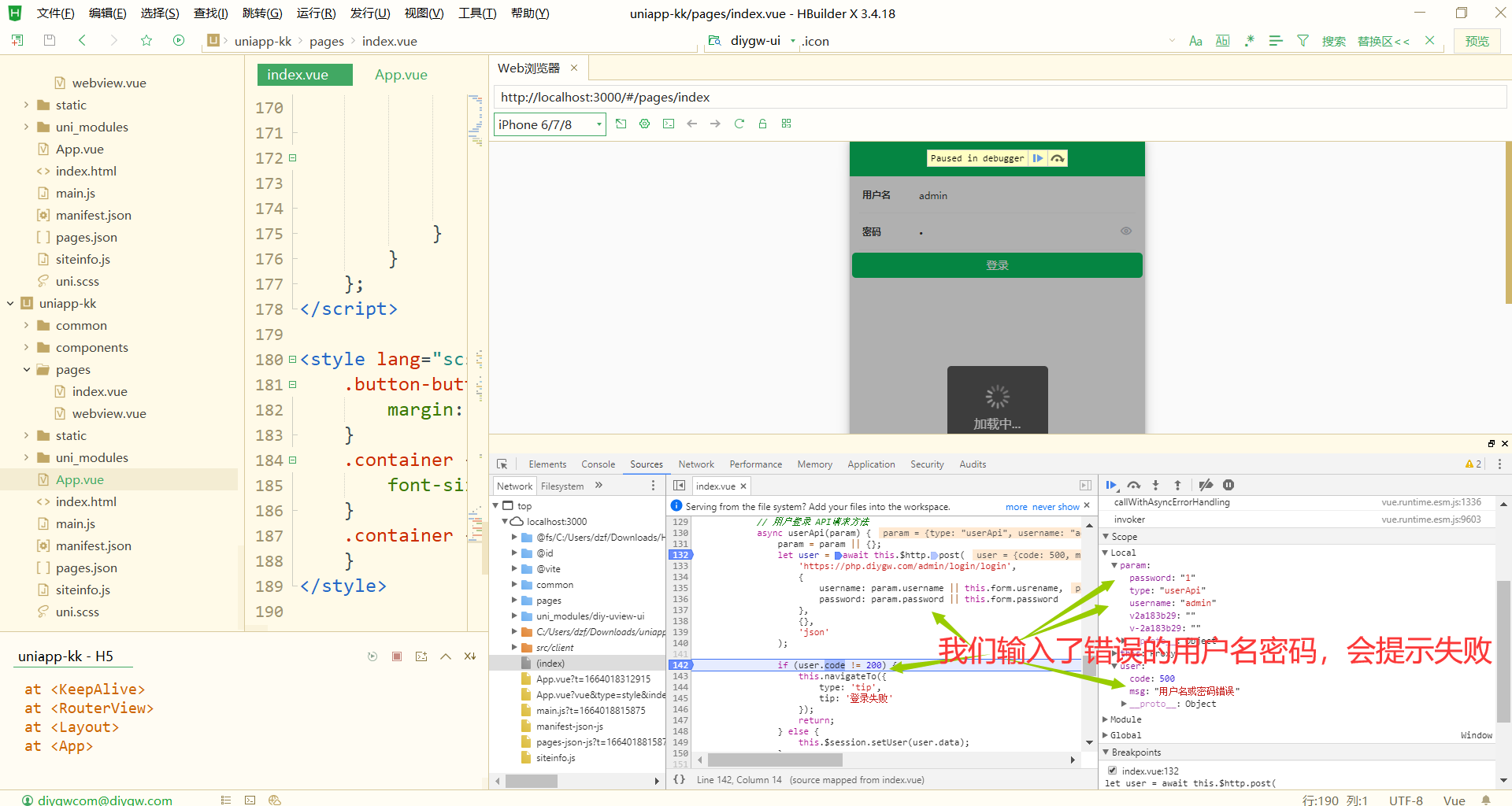
Task: Click the run play icon in toolbar
Action: [x=179, y=40]
